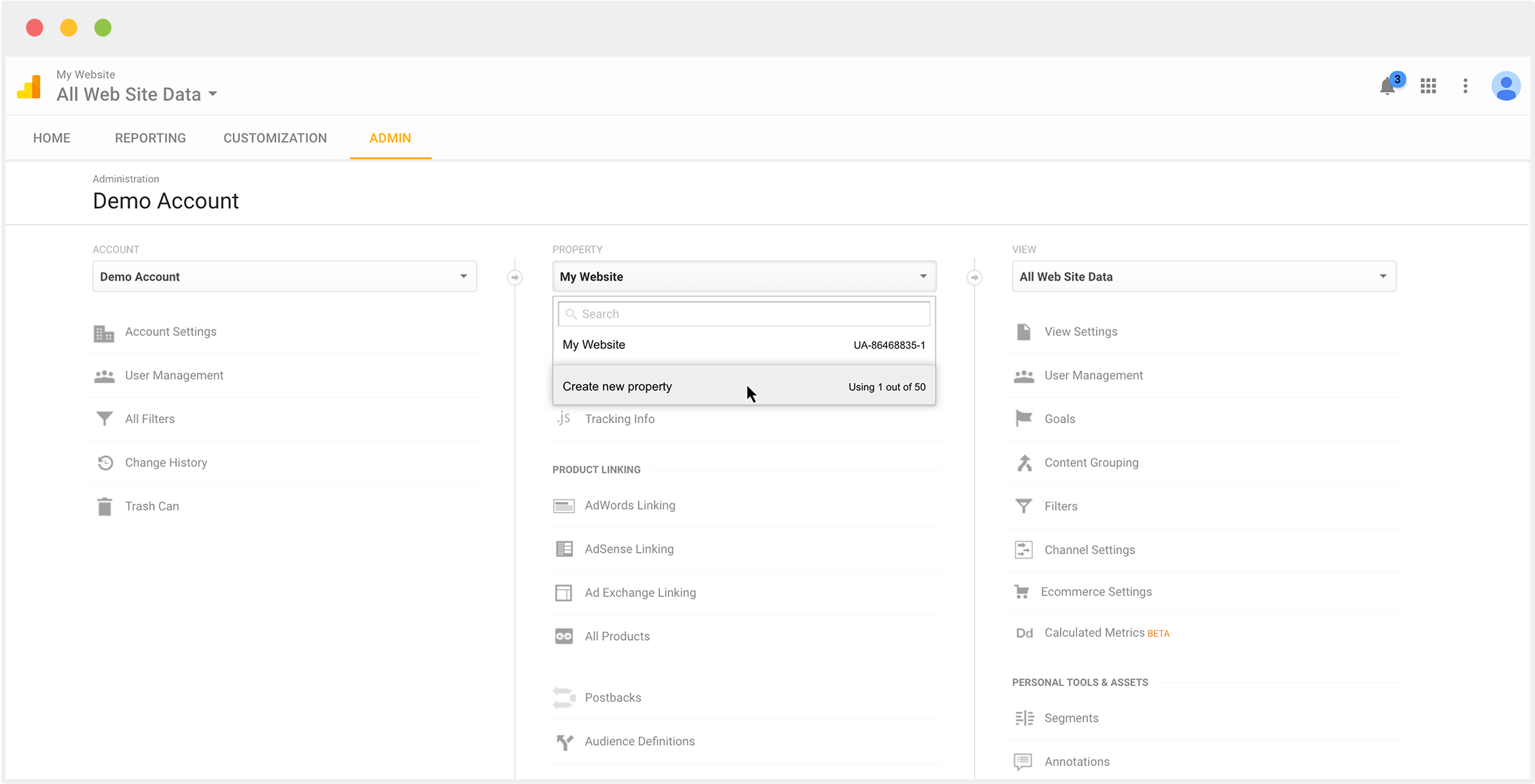Click the Trash Can icon
1535x784 pixels.
105,506
